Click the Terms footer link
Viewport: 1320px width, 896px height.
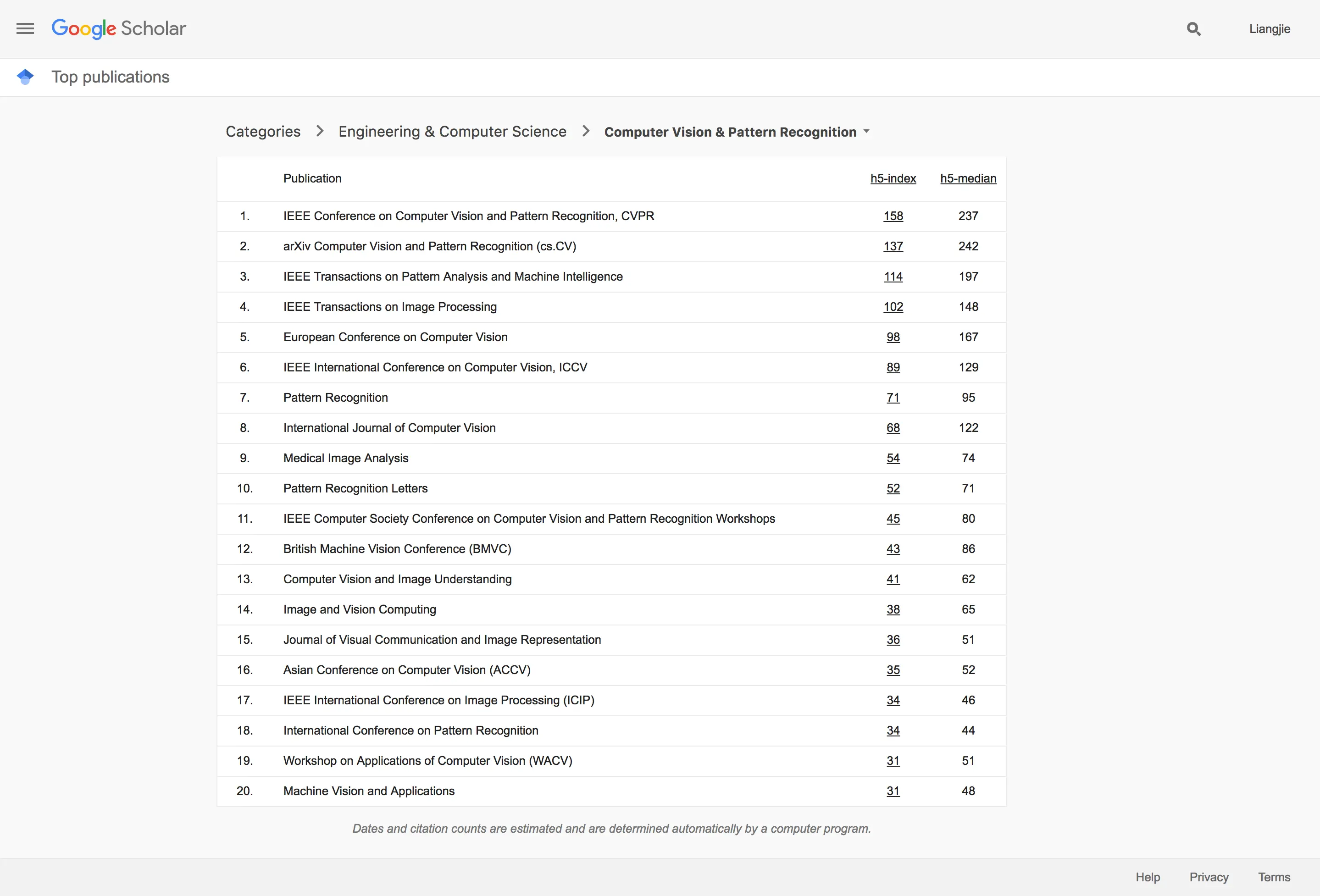tap(1273, 877)
